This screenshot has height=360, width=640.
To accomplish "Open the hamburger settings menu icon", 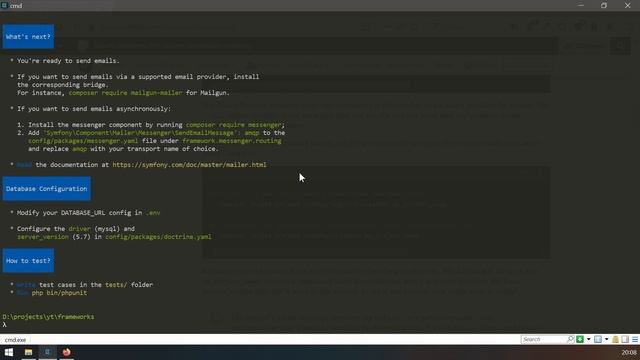I will [635, 339].
